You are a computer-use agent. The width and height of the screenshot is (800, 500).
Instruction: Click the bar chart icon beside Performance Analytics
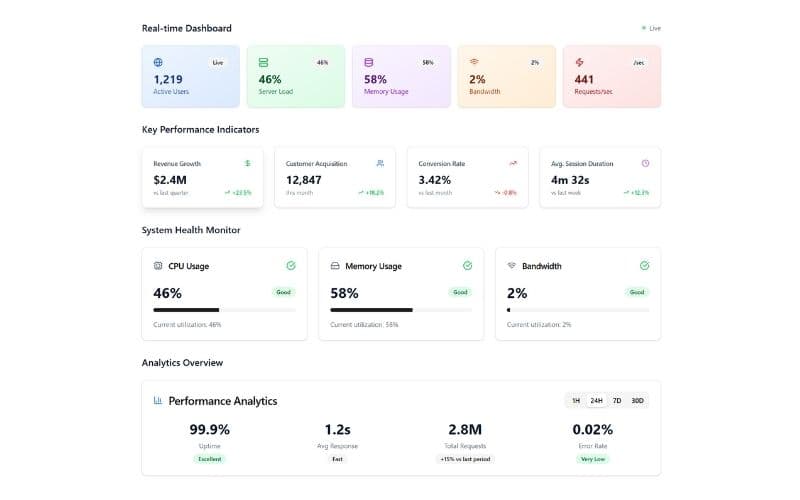pyautogui.click(x=158, y=401)
